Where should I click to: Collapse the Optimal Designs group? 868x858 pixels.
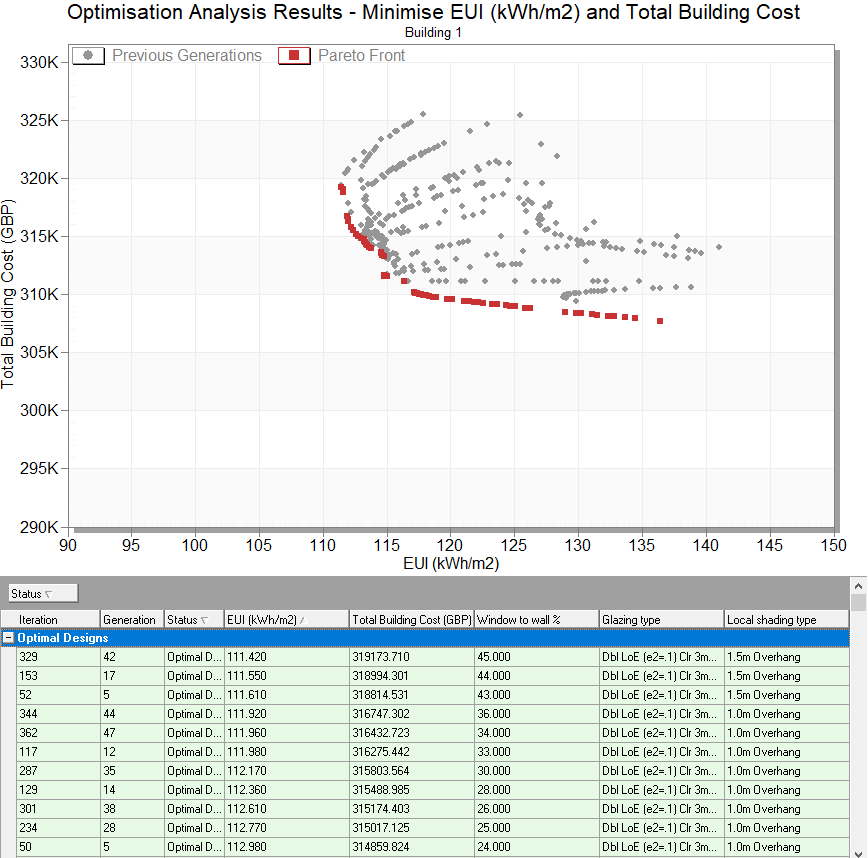tap(9, 637)
